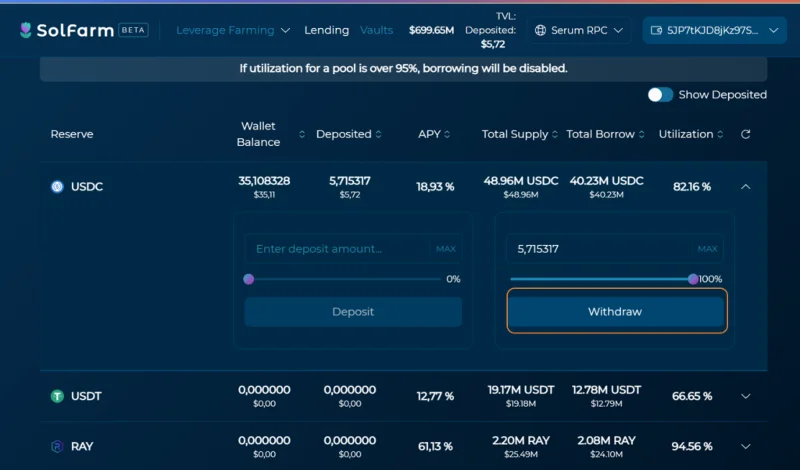Click the Wallet Balance header label

point(258,134)
